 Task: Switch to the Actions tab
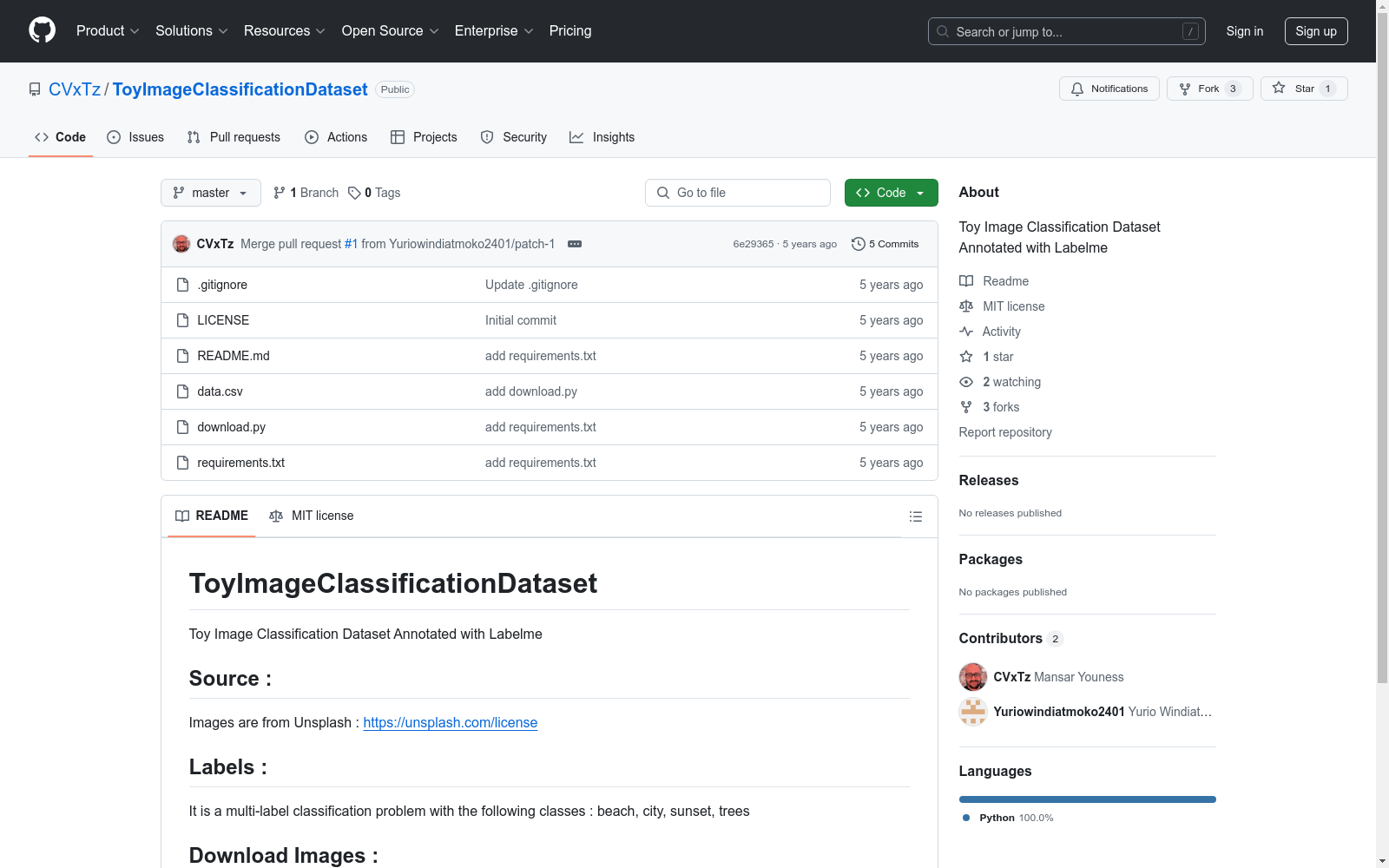click(336, 137)
